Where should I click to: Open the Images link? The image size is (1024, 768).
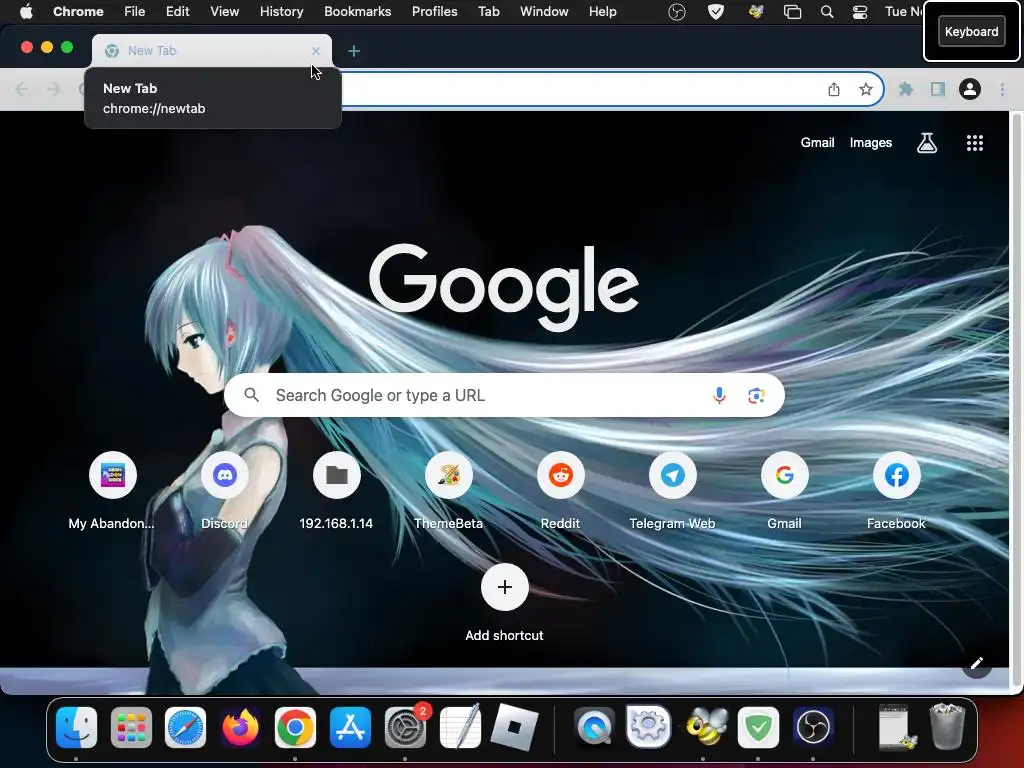tap(871, 142)
